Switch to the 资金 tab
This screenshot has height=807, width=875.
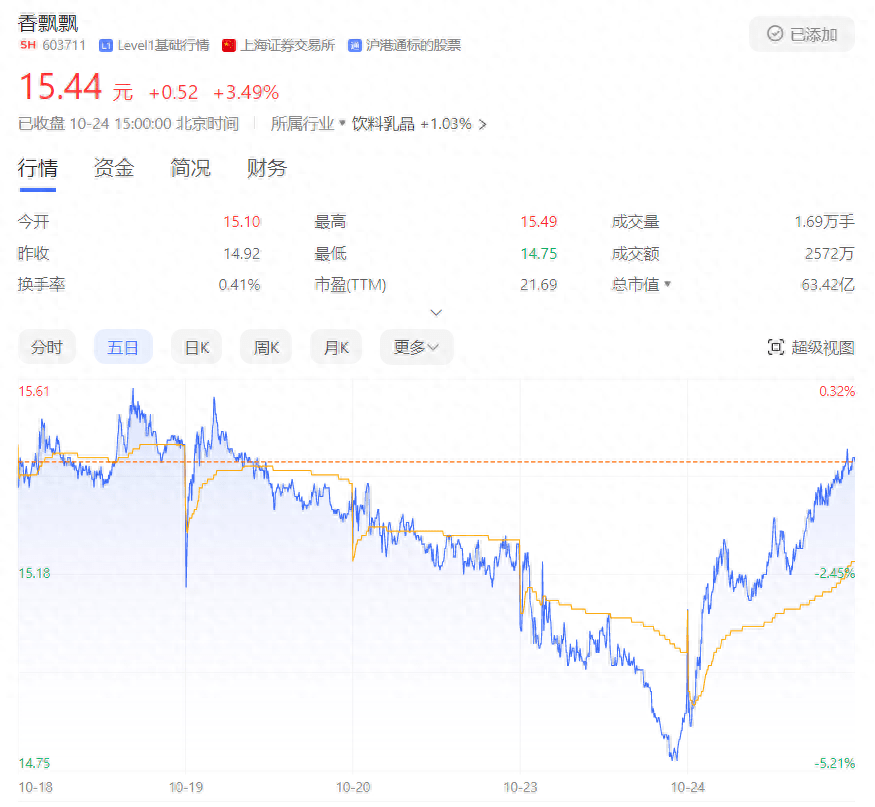(114, 168)
